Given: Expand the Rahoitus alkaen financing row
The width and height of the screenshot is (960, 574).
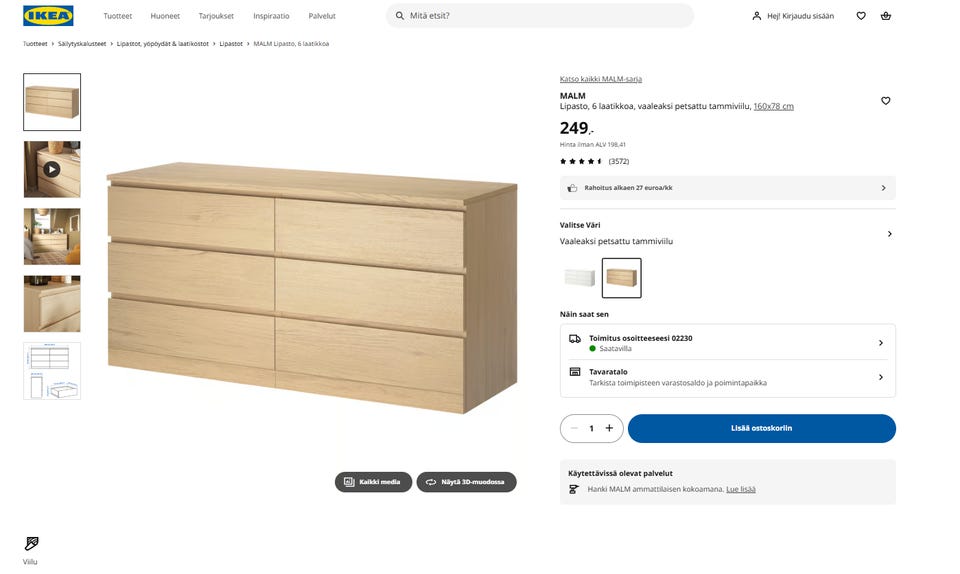Looking at the screenshot, I should tap(883, 188).
